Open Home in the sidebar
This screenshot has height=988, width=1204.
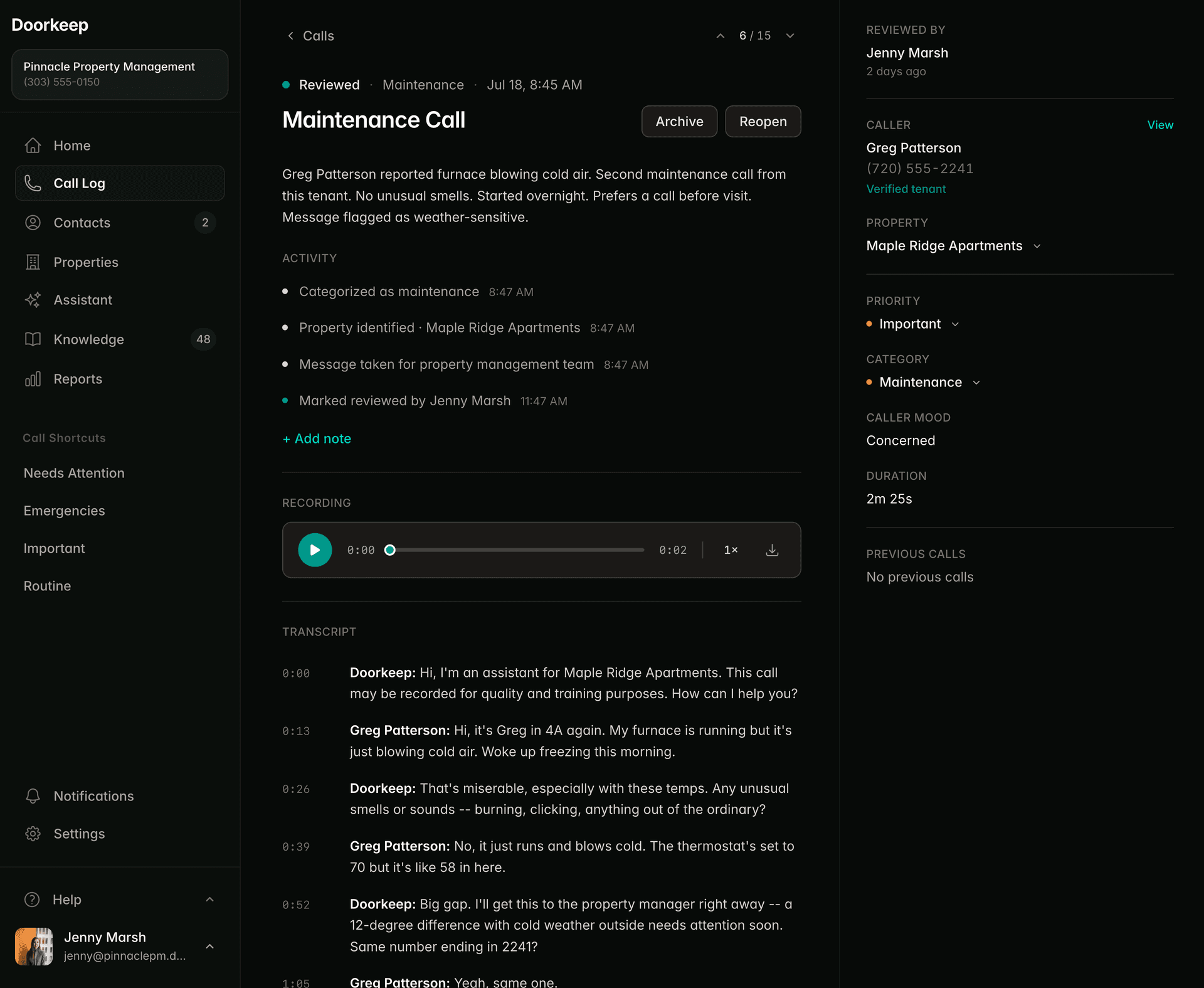tap(120, 146)
